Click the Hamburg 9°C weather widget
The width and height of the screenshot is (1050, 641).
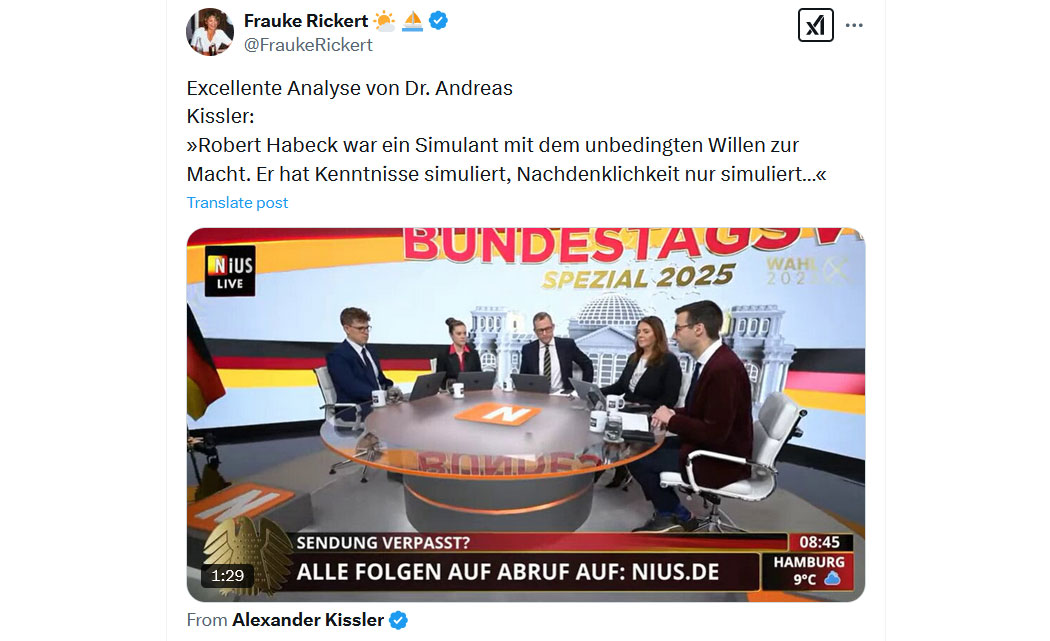click(x=810, y=571)
